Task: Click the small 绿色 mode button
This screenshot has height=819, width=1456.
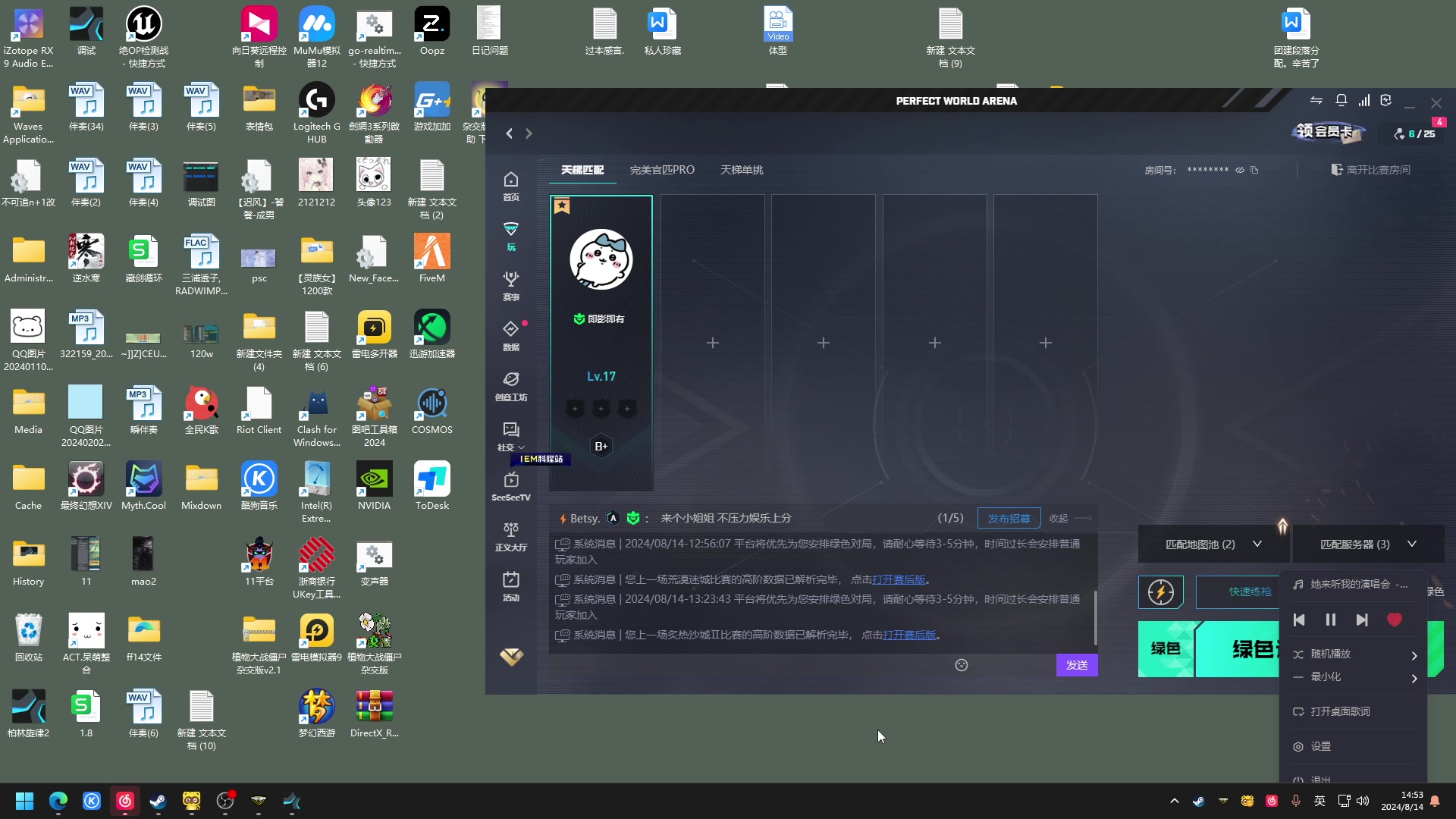Action: pyautogui.click(x=1166, y=649)
